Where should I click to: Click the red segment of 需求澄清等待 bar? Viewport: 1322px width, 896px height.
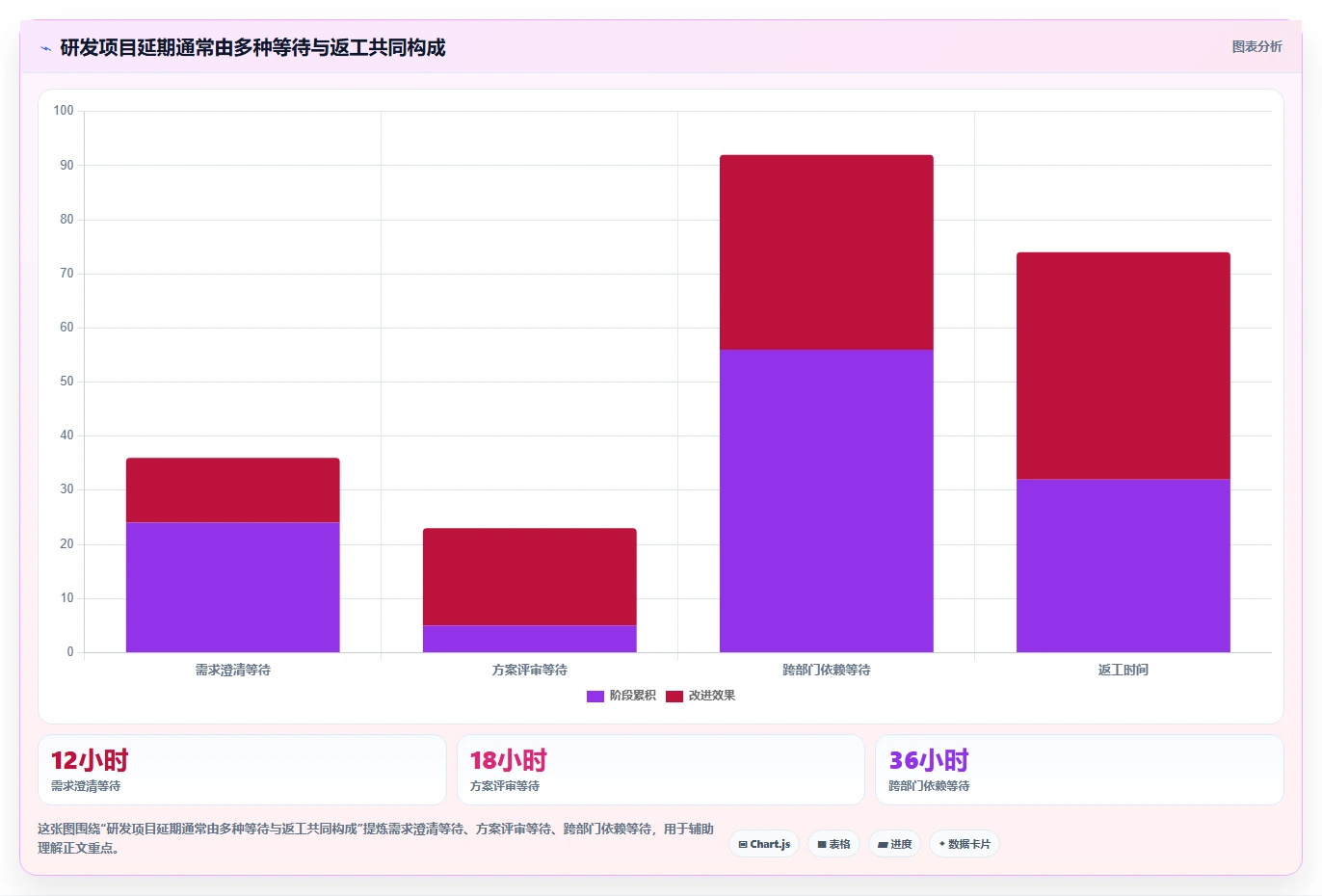233,490
